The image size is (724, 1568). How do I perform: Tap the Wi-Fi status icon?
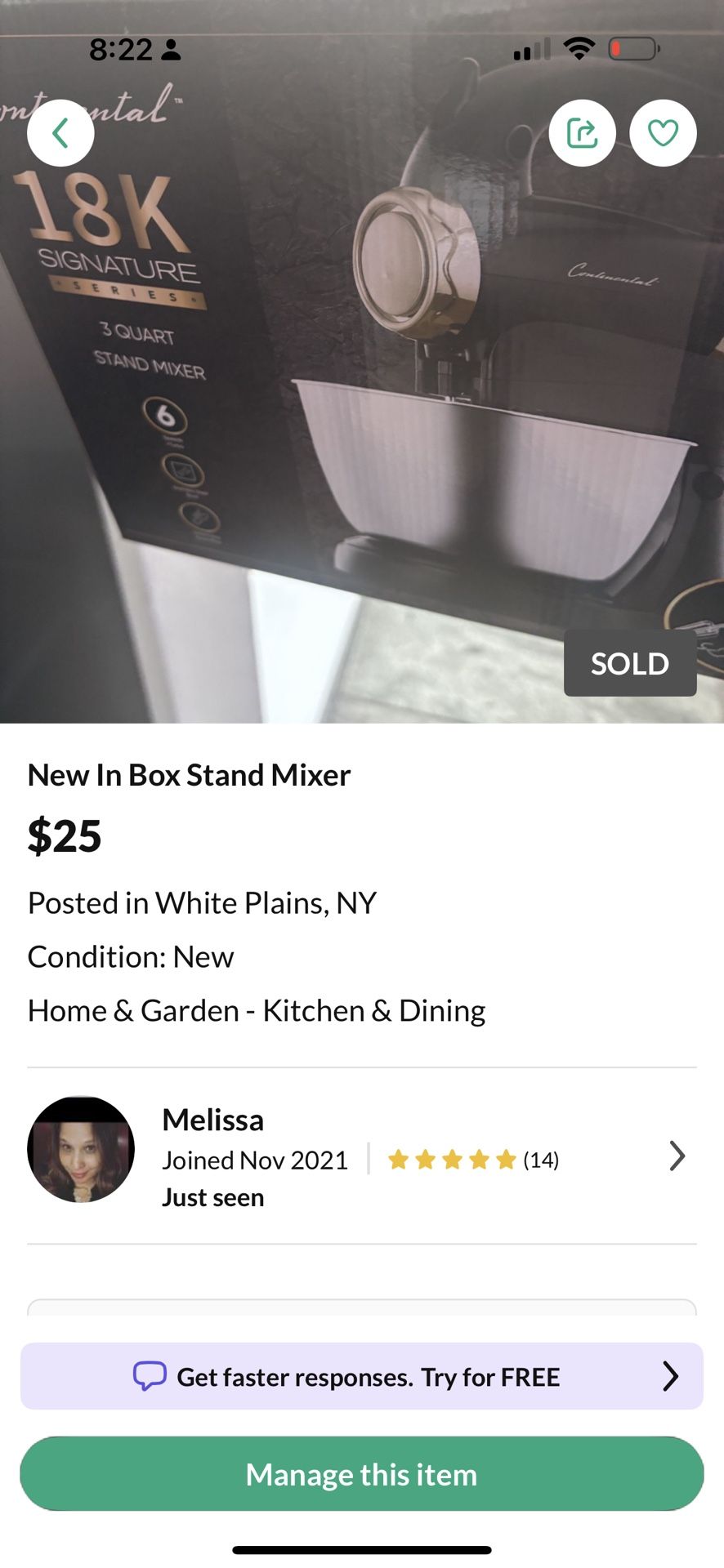[x=579, y=49]
